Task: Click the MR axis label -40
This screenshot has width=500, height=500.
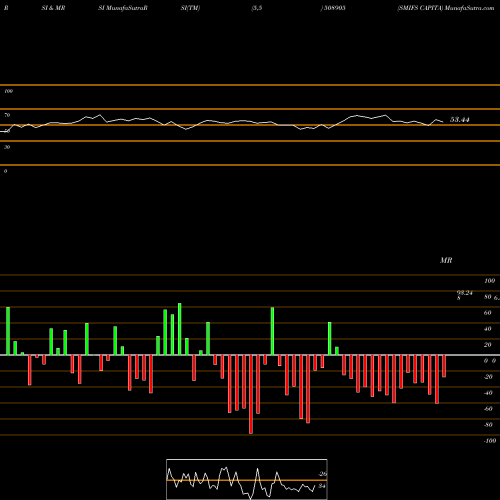Action: [488, 393]
